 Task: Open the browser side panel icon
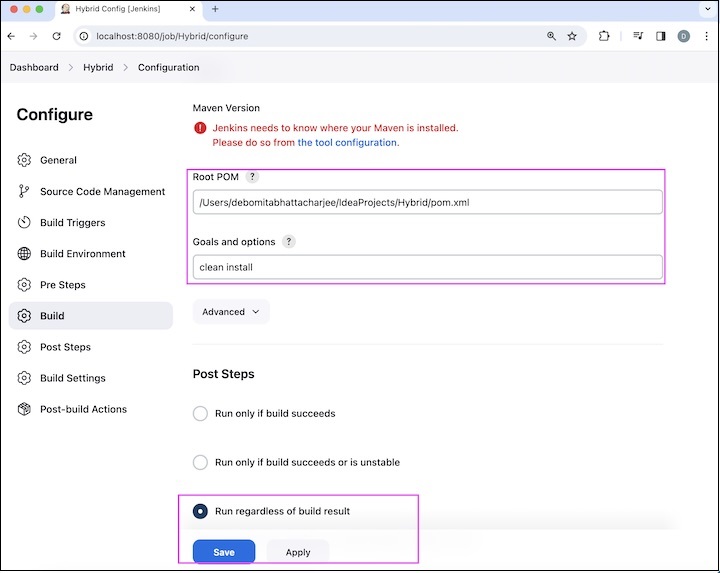coord(661,36)
